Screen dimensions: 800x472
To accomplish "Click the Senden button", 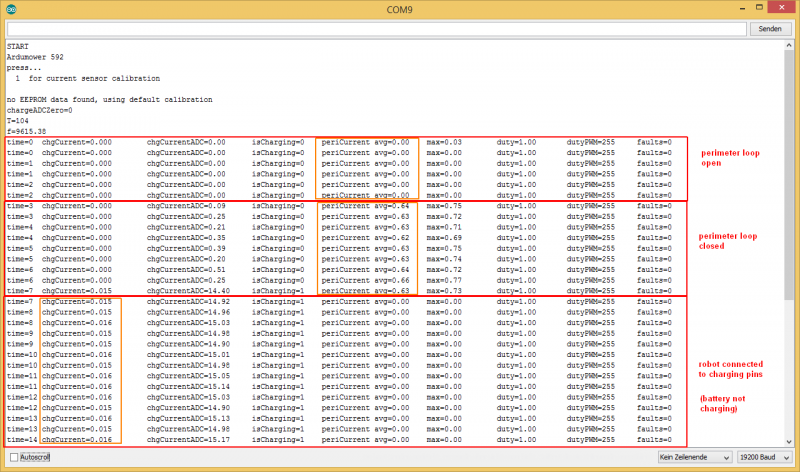I will point(769,29).
